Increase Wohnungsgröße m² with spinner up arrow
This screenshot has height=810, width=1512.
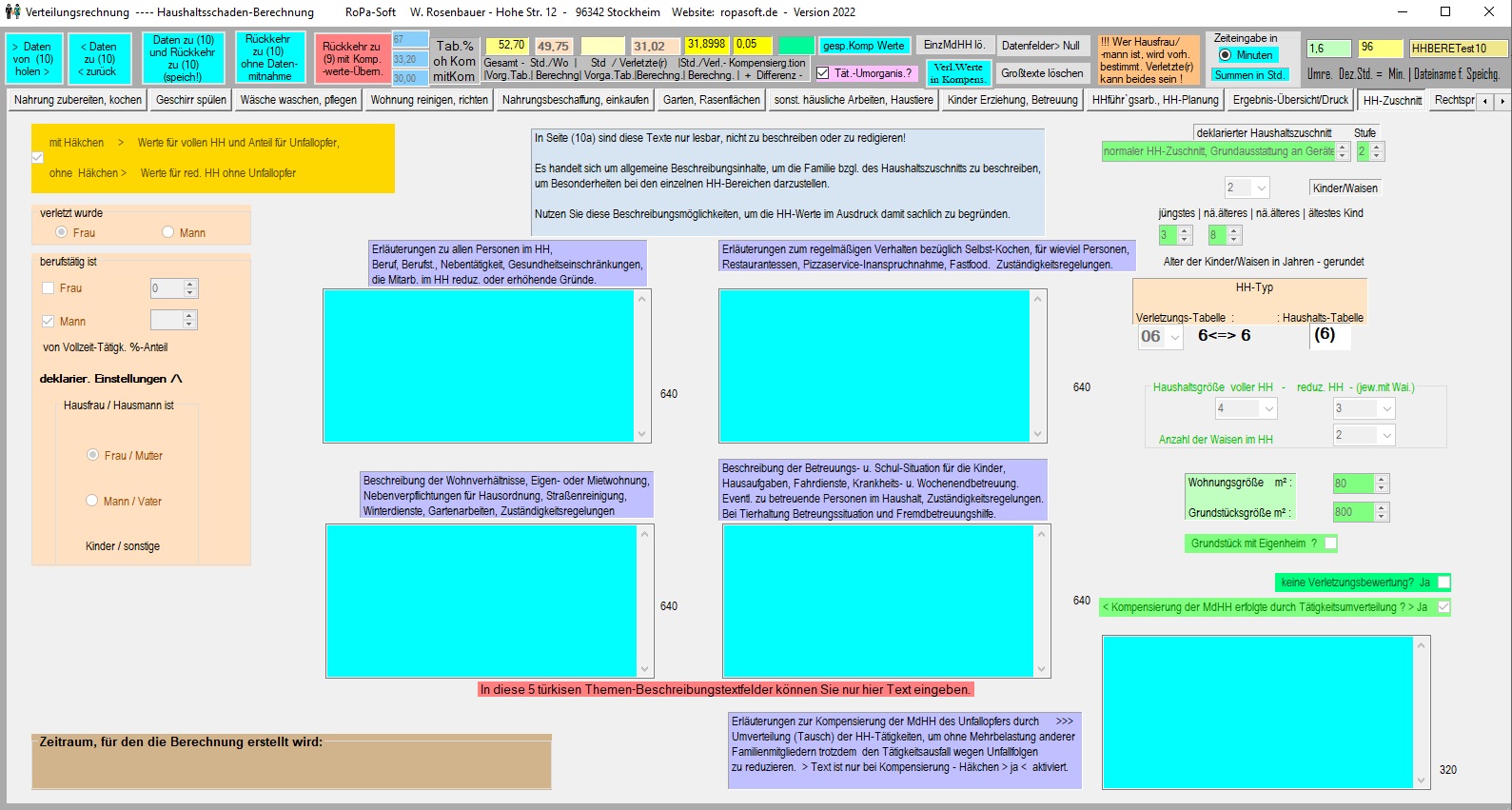[x=1382, y=479]
